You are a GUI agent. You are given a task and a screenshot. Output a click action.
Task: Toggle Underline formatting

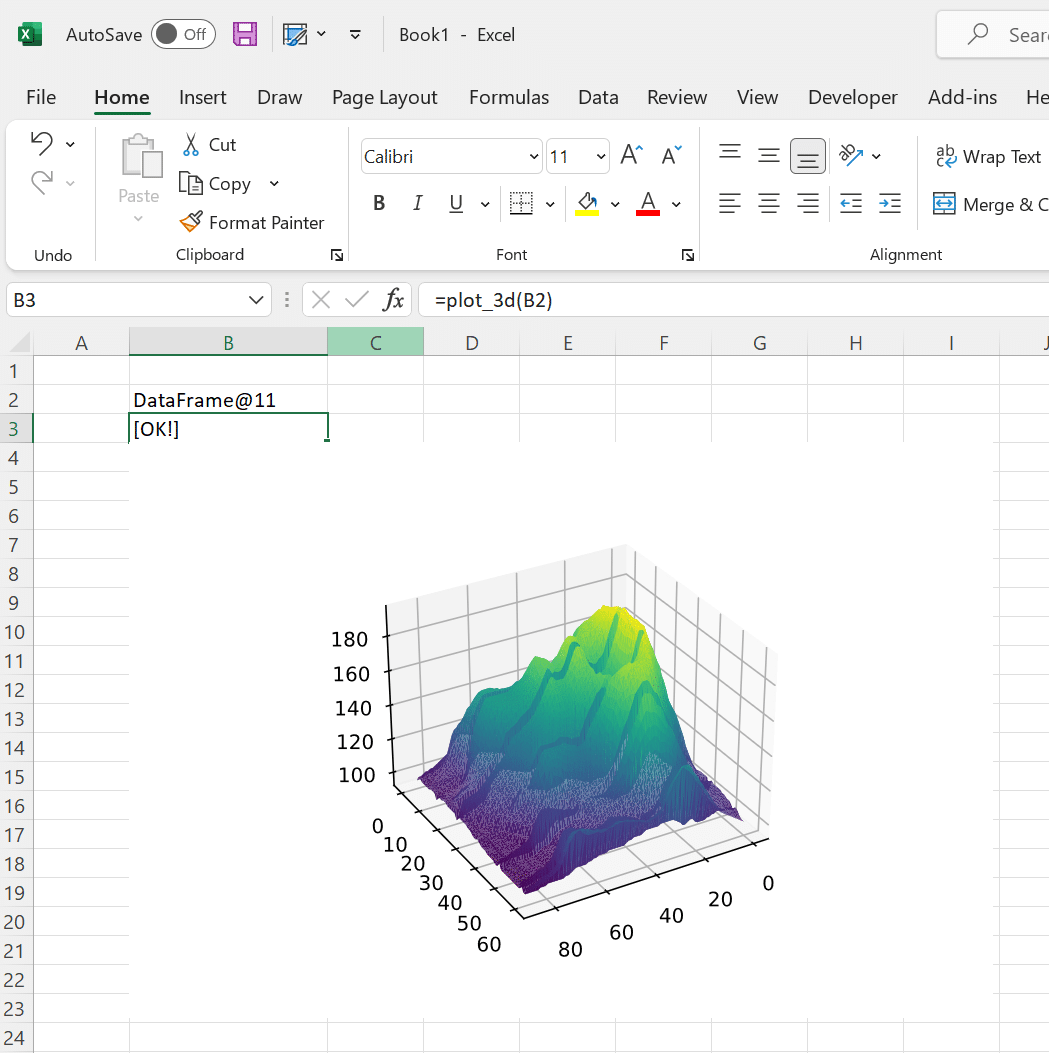[456, 203]
